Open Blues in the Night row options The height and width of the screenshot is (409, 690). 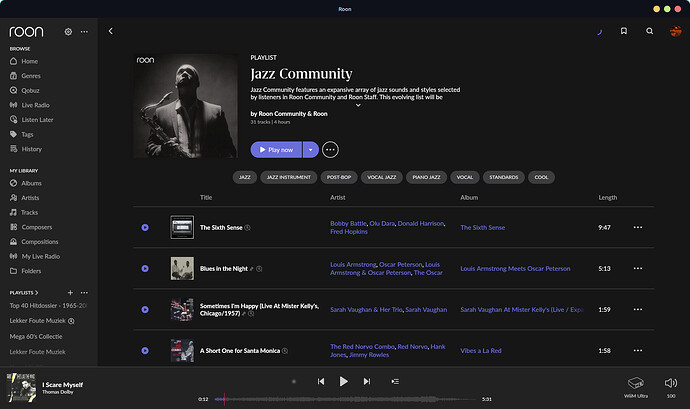click(638, 268)
